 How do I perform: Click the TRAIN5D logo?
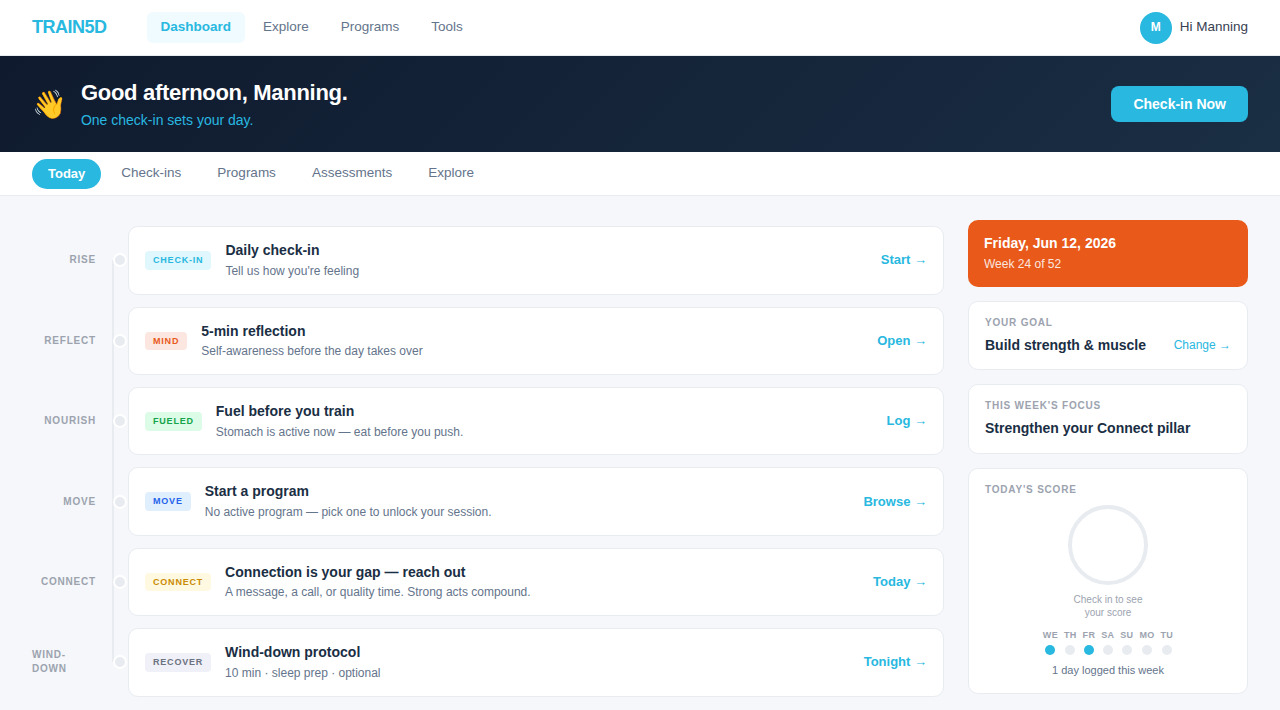pyautogui.click(x=69, y=27)
